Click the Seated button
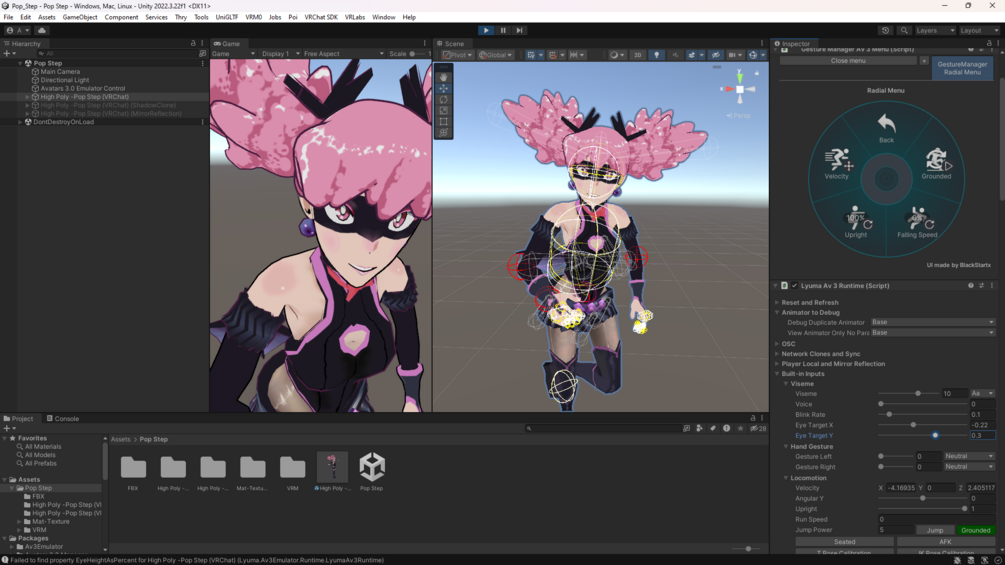Image resolution: width=1005 pixels, height=565 pixels. 844,542
